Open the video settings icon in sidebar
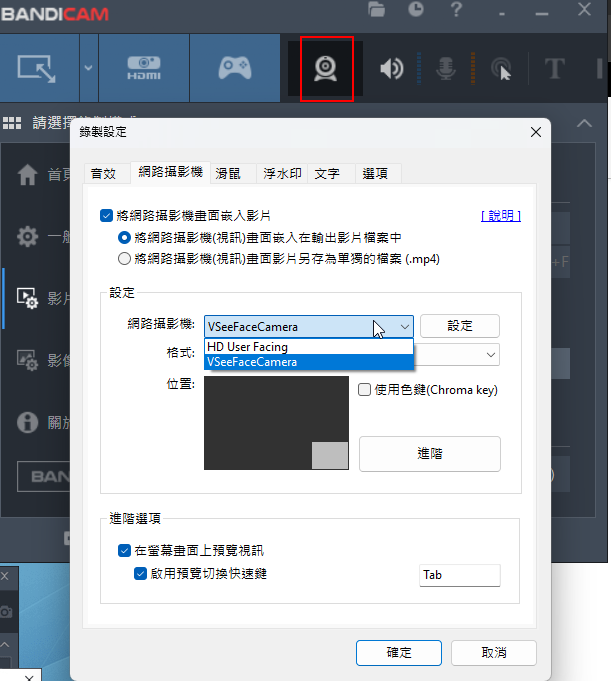 tap(27, 298)
